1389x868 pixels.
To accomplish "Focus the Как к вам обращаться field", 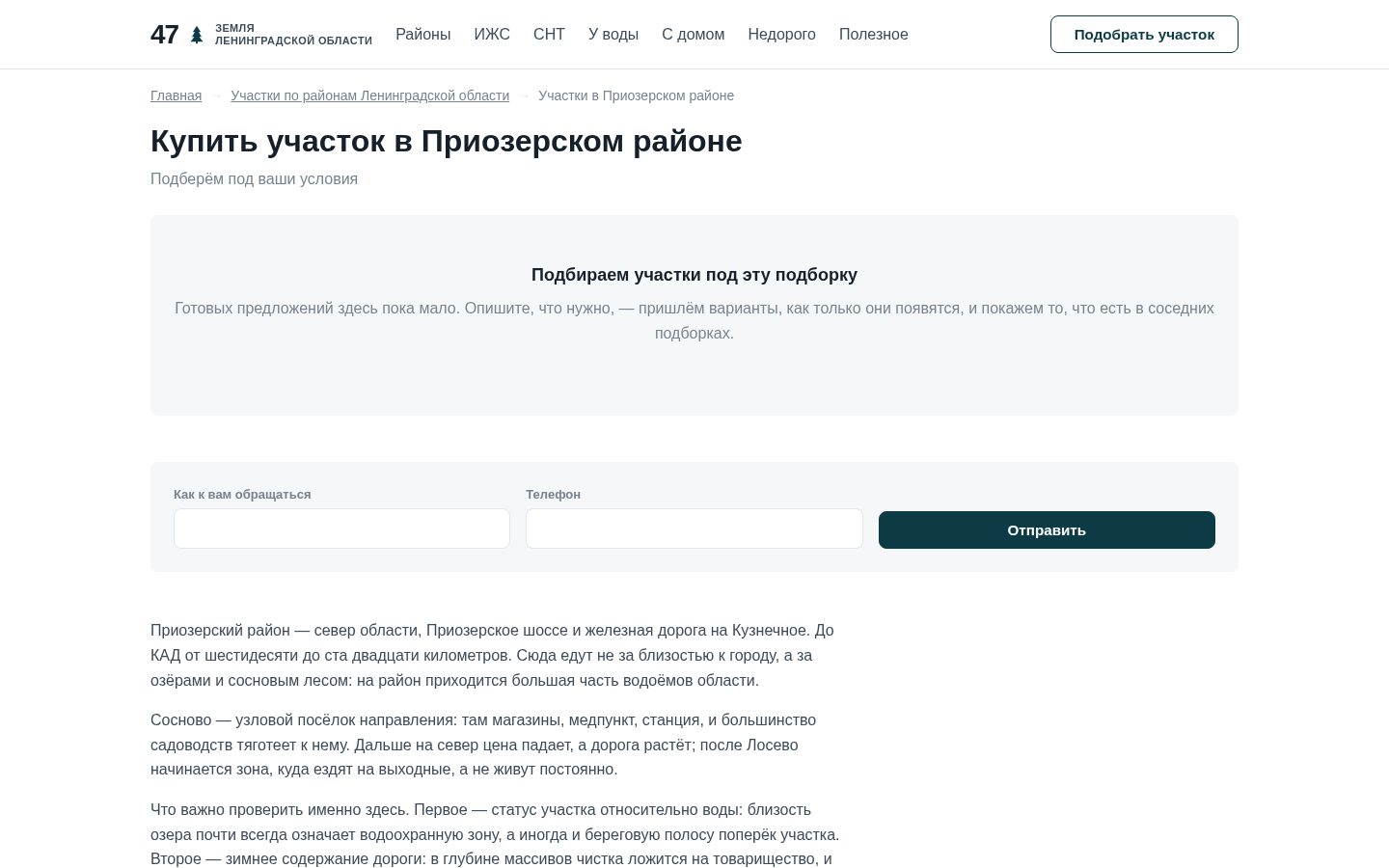I will tap(341, 529).
